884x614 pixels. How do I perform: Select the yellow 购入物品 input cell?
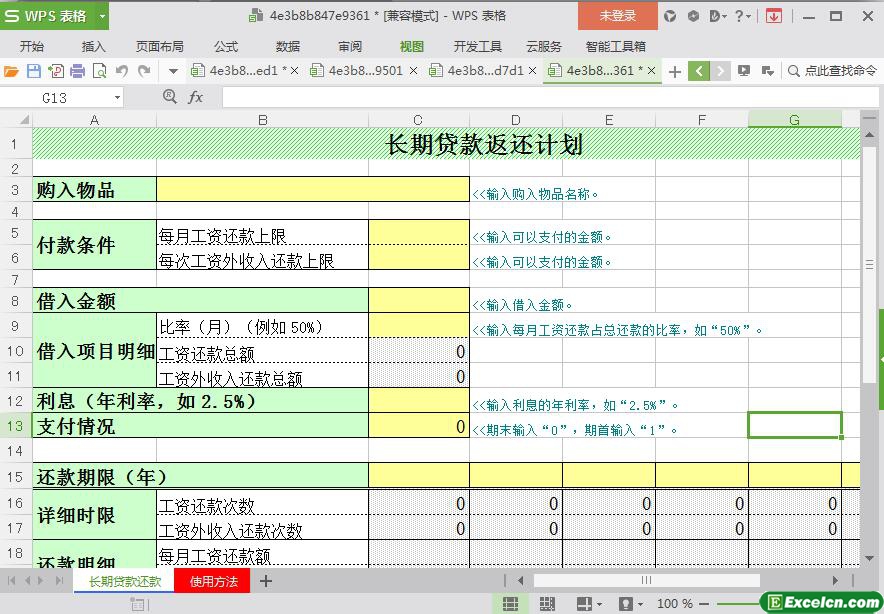click(x=312, y=189)
